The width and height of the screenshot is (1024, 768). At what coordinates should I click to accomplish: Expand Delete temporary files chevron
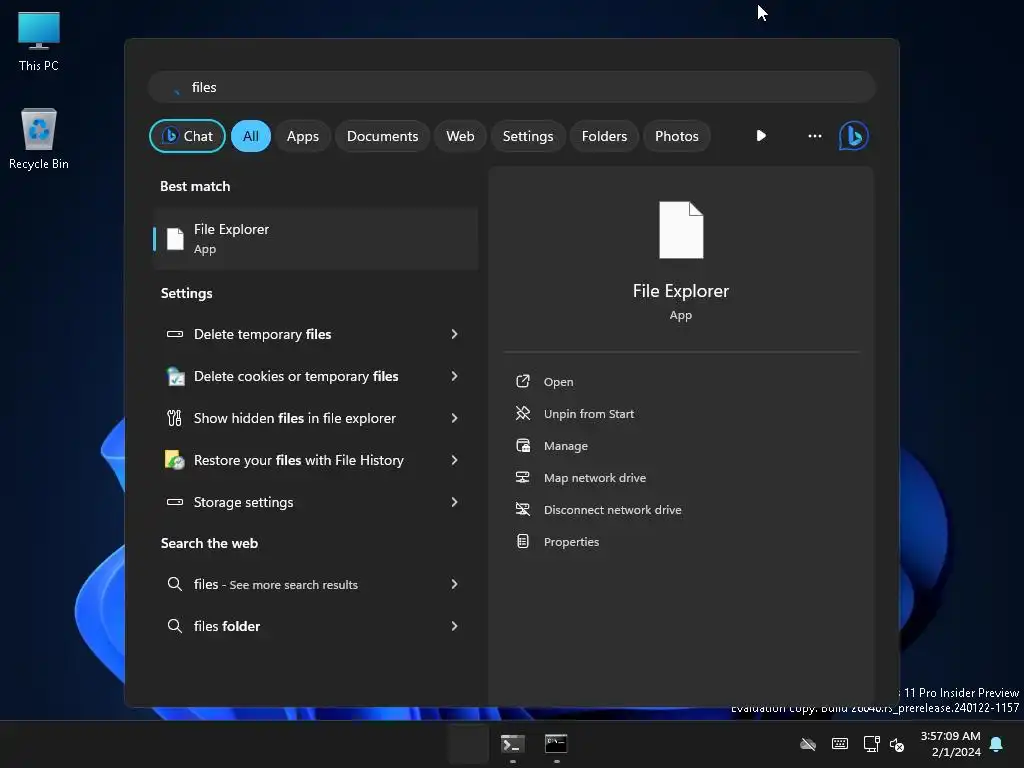point(455,334)
